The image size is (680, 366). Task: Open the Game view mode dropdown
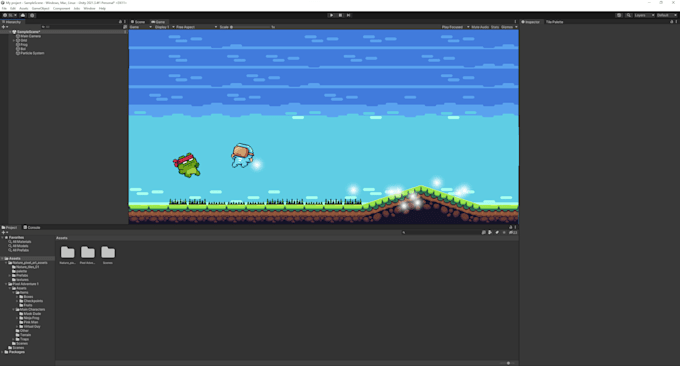(141, 27)
